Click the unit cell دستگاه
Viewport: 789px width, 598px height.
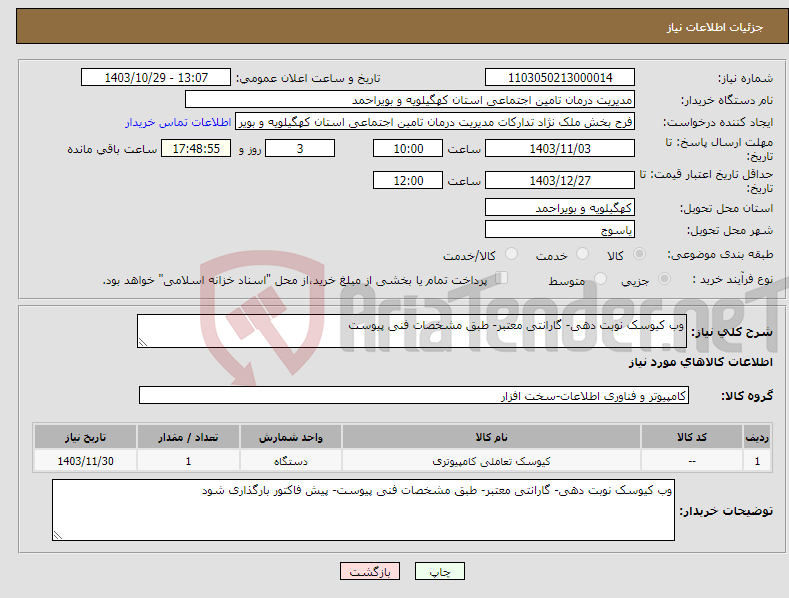tap(291, 461)
